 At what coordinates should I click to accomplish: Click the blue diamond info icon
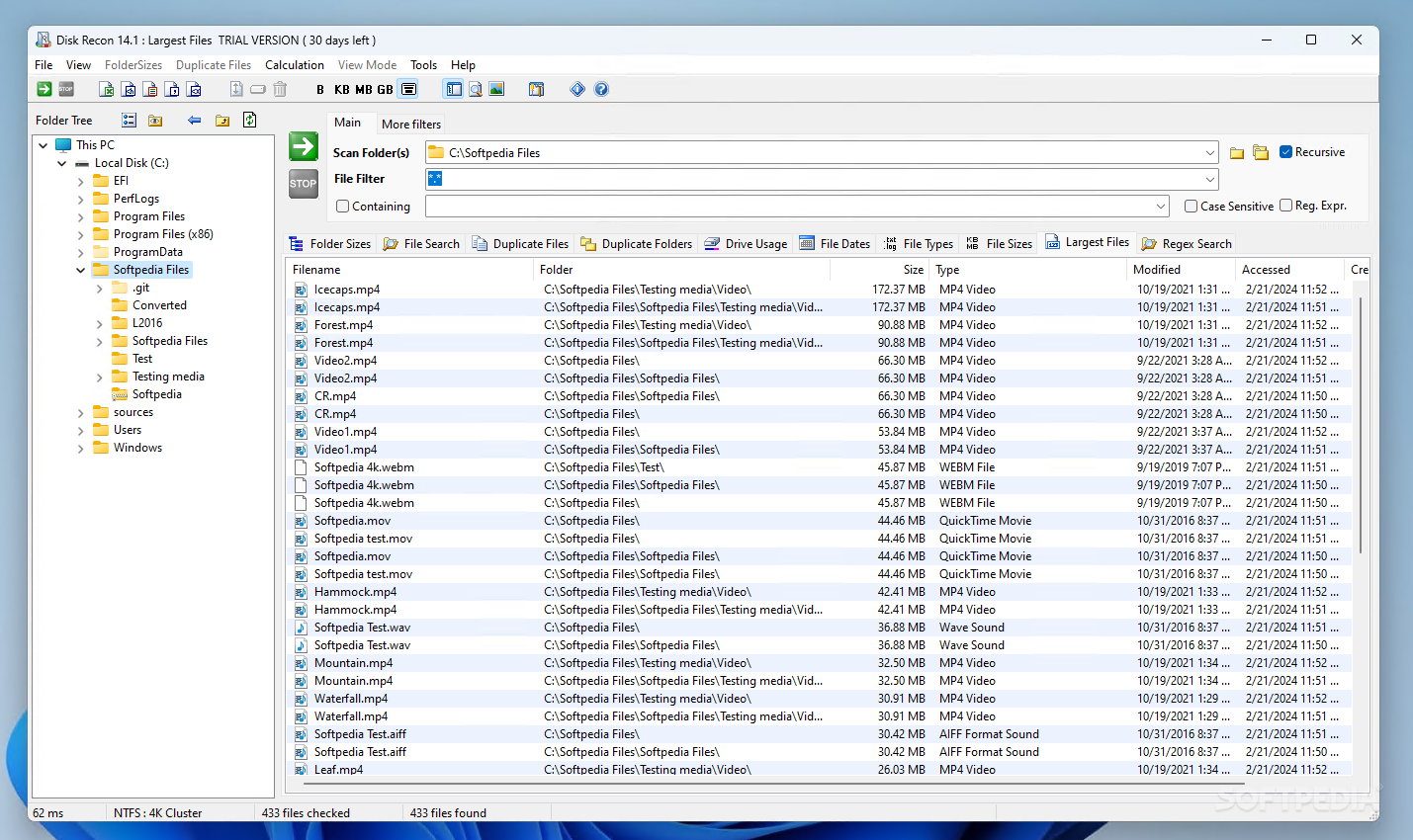tap(577, 89)
